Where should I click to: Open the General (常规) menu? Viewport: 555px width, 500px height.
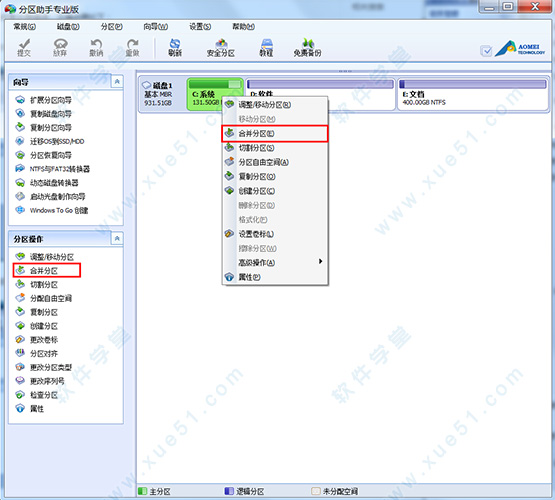(25, 27)
